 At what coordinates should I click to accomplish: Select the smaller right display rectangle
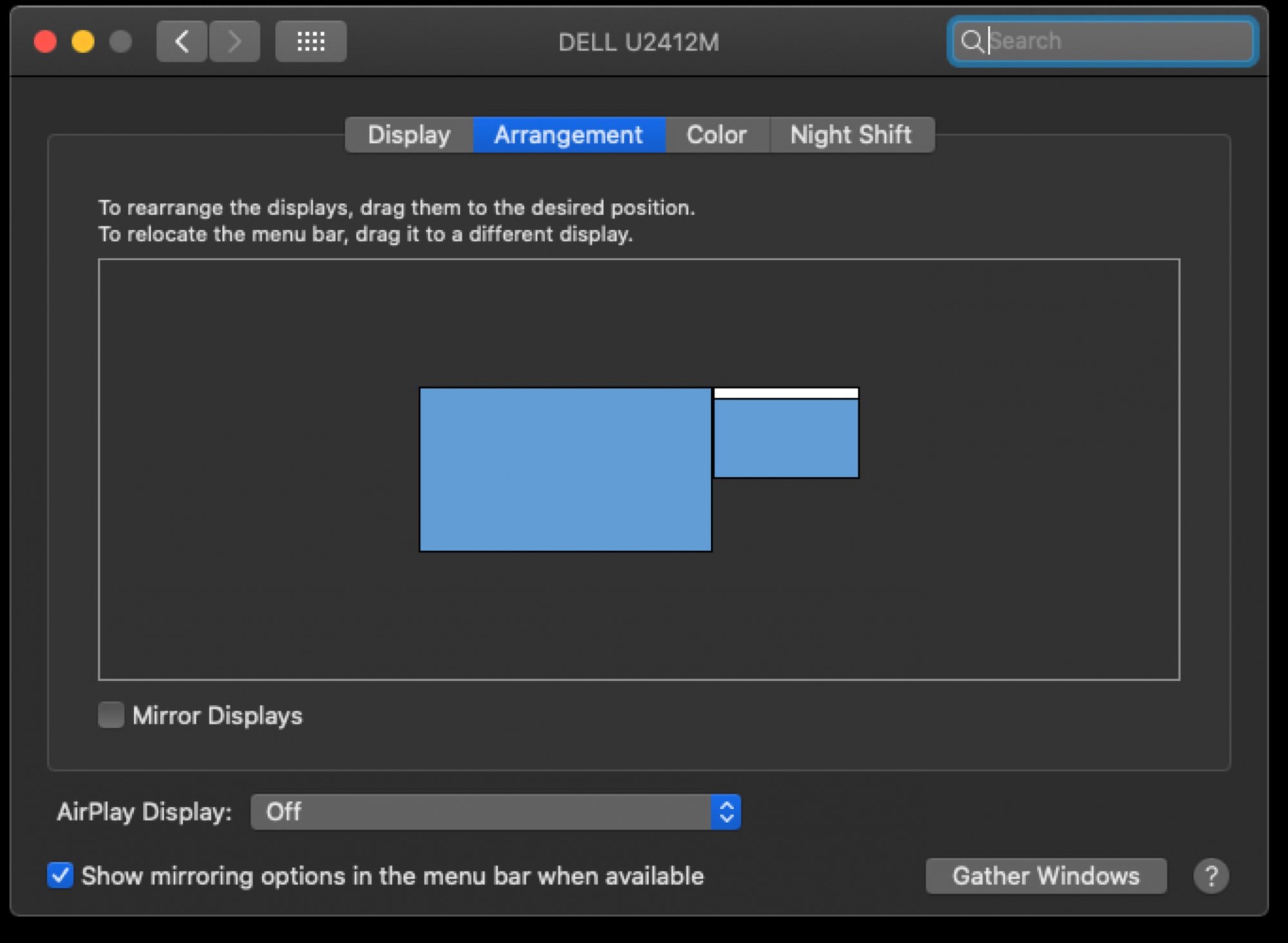point(786,438)
